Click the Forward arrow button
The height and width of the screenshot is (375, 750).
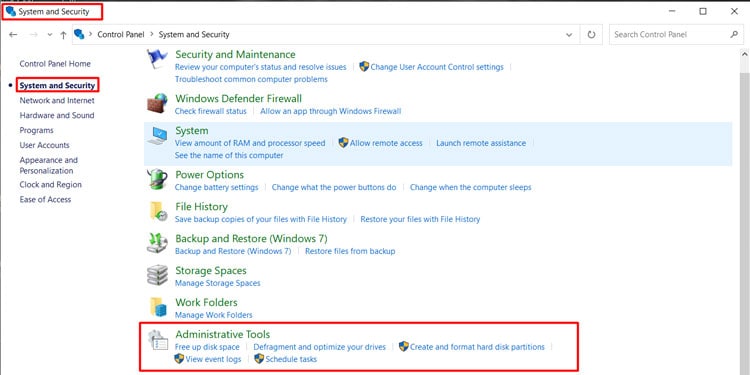point(33,34)
